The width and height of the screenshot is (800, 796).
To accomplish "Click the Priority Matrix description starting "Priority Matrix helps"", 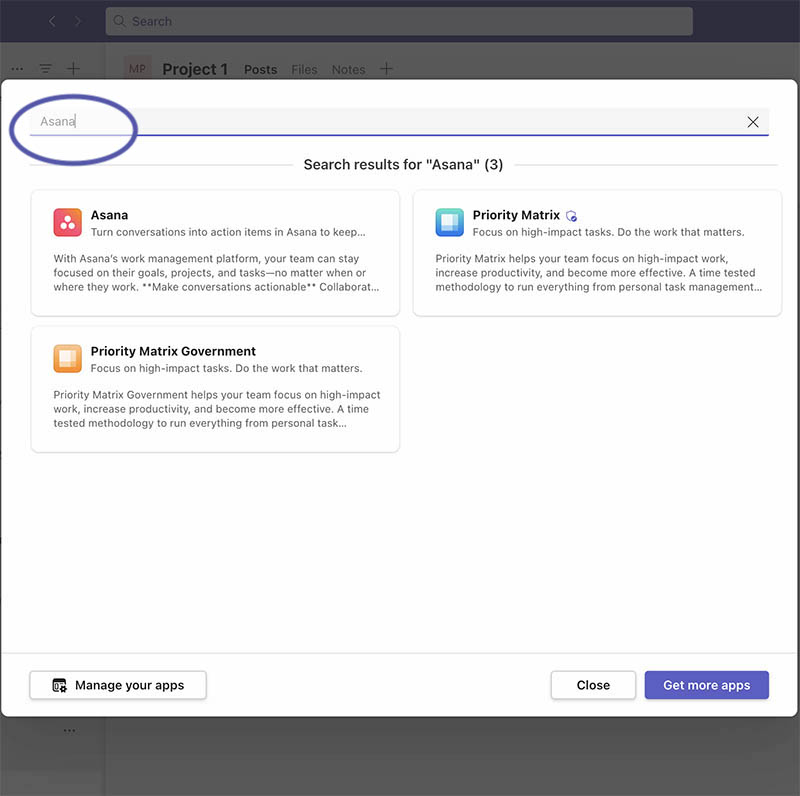I will tap(598, 272).
